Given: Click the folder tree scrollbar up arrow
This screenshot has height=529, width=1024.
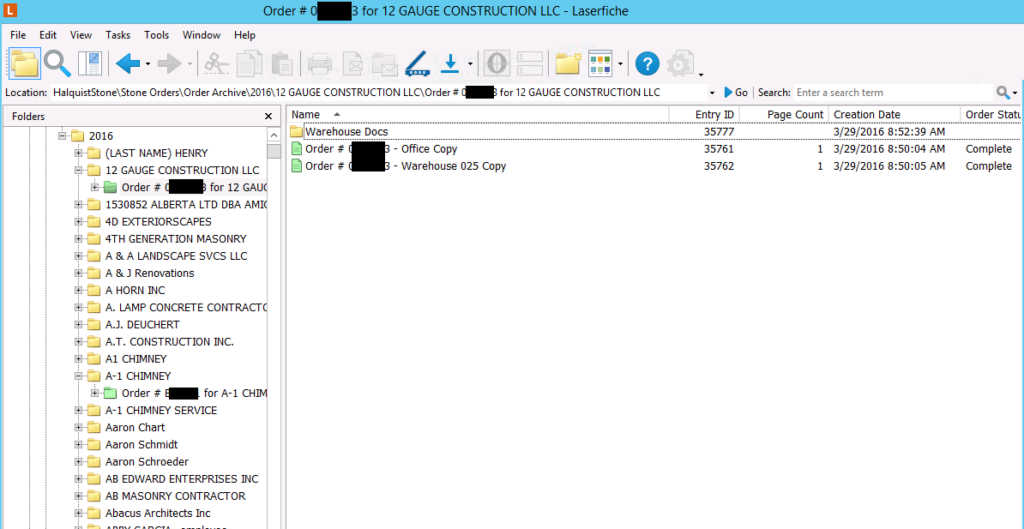Looking at the screenshot, I should [274, 134].
